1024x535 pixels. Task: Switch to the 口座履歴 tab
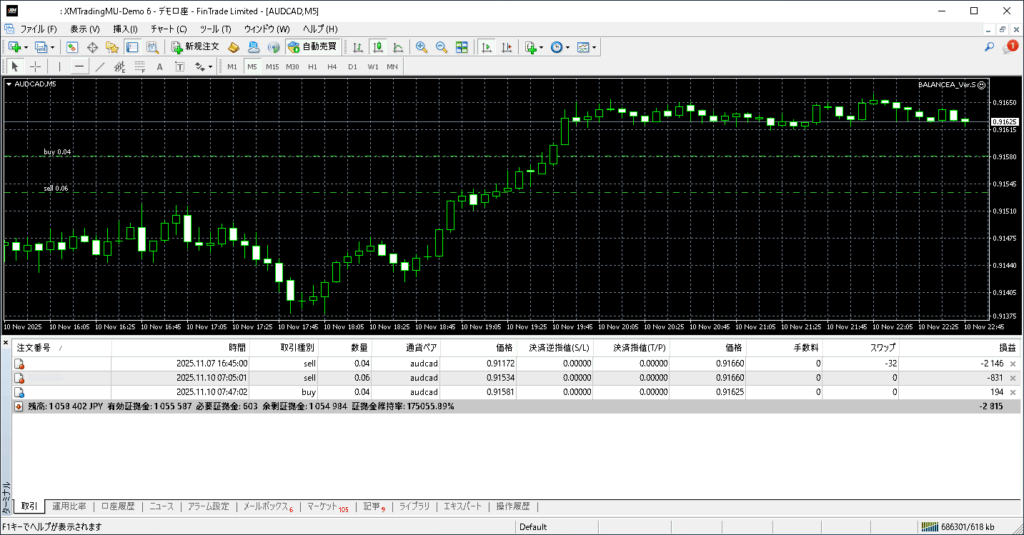pos(118,506)
